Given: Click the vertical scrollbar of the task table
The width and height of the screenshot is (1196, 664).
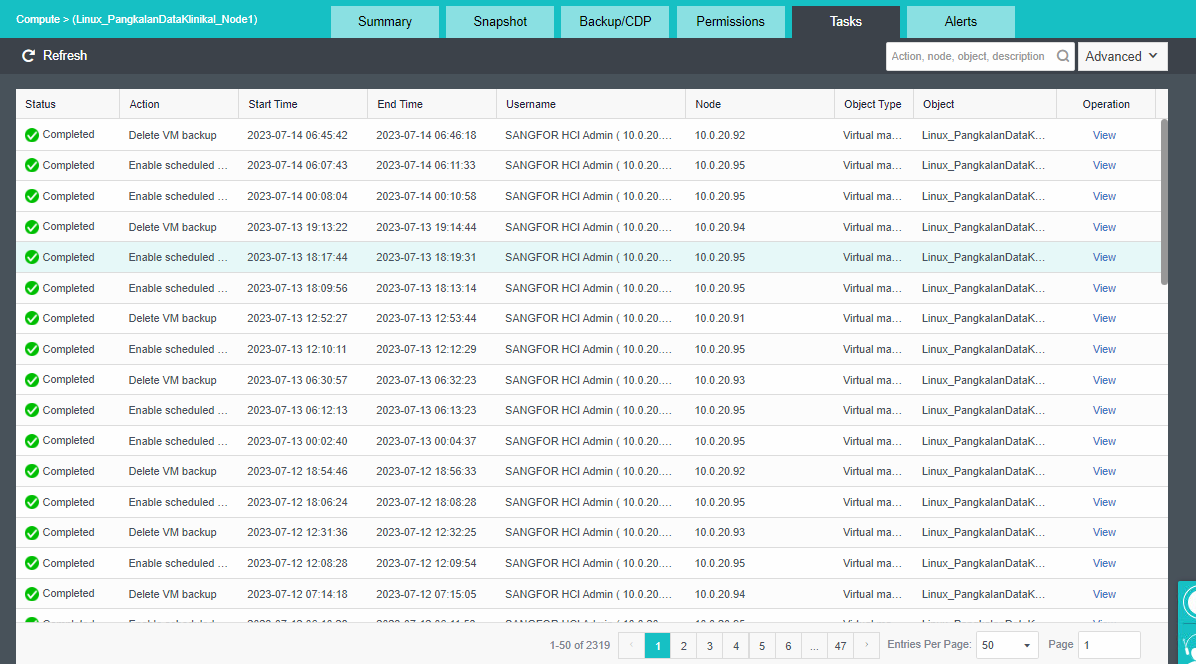Looking at the screenshot, I should [x=1163, y=200].
